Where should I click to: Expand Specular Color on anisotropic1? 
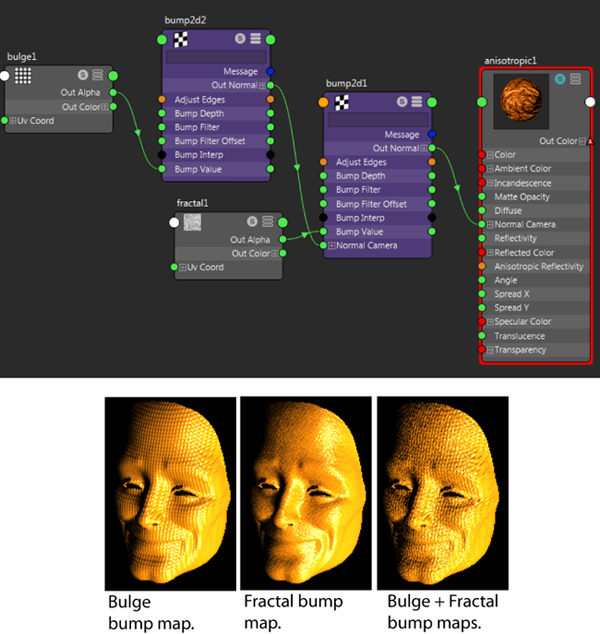490,322
